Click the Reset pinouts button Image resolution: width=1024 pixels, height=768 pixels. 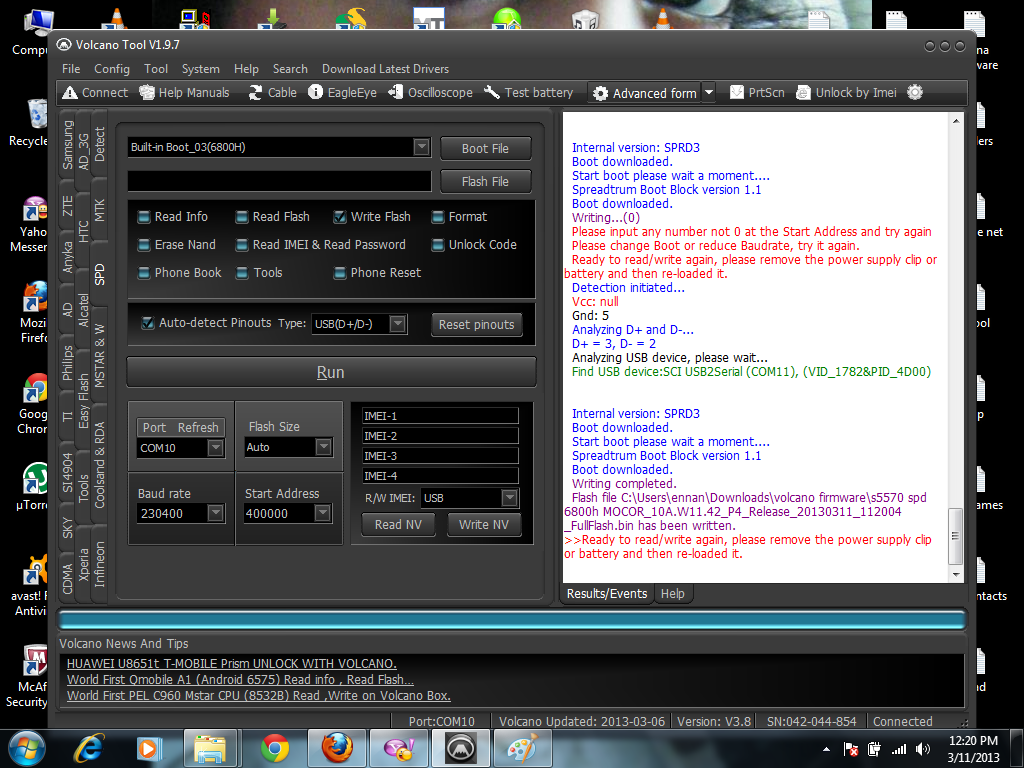[477, 325]
